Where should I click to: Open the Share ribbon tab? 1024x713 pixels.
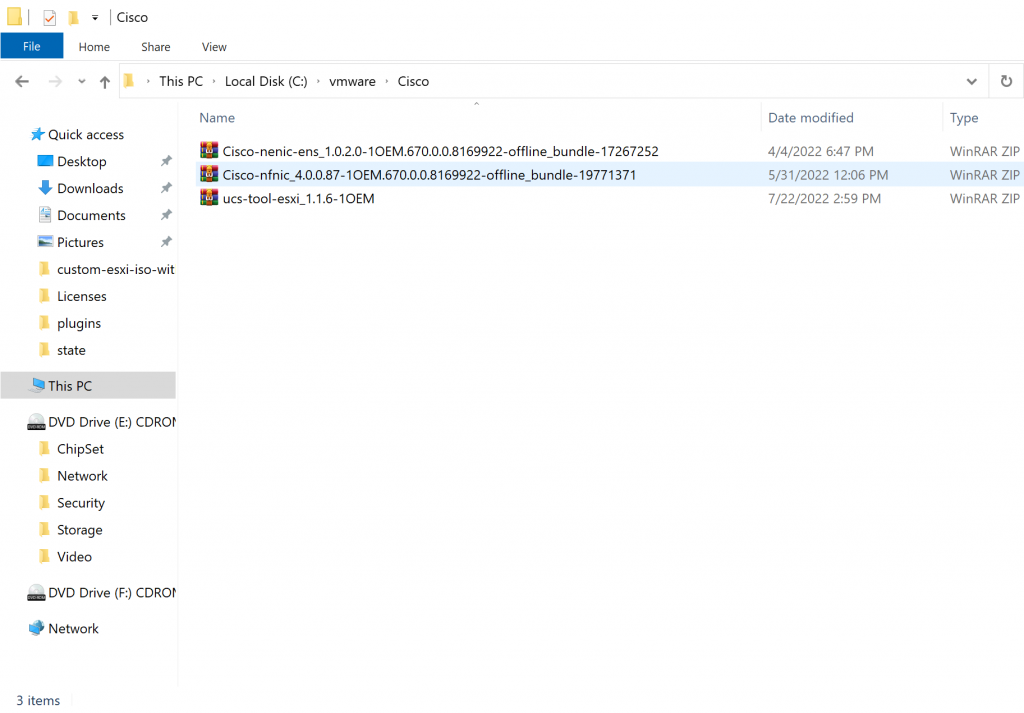click(155, 46)
